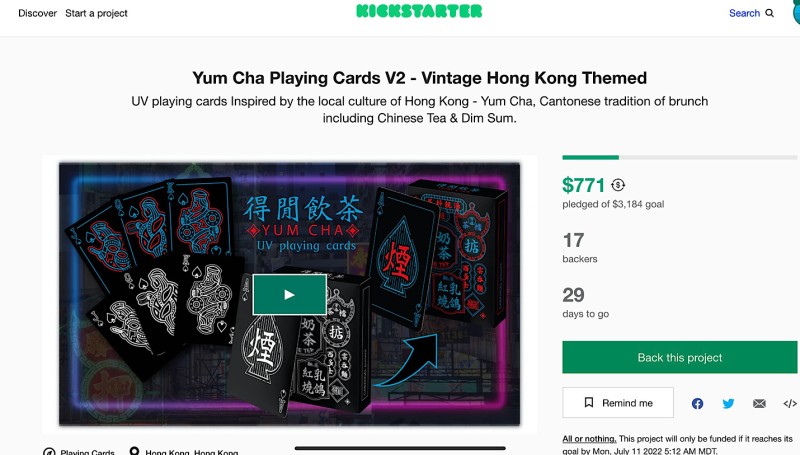
Task: Open the Kickstarter logo homepage
Action: click(419, 11)
